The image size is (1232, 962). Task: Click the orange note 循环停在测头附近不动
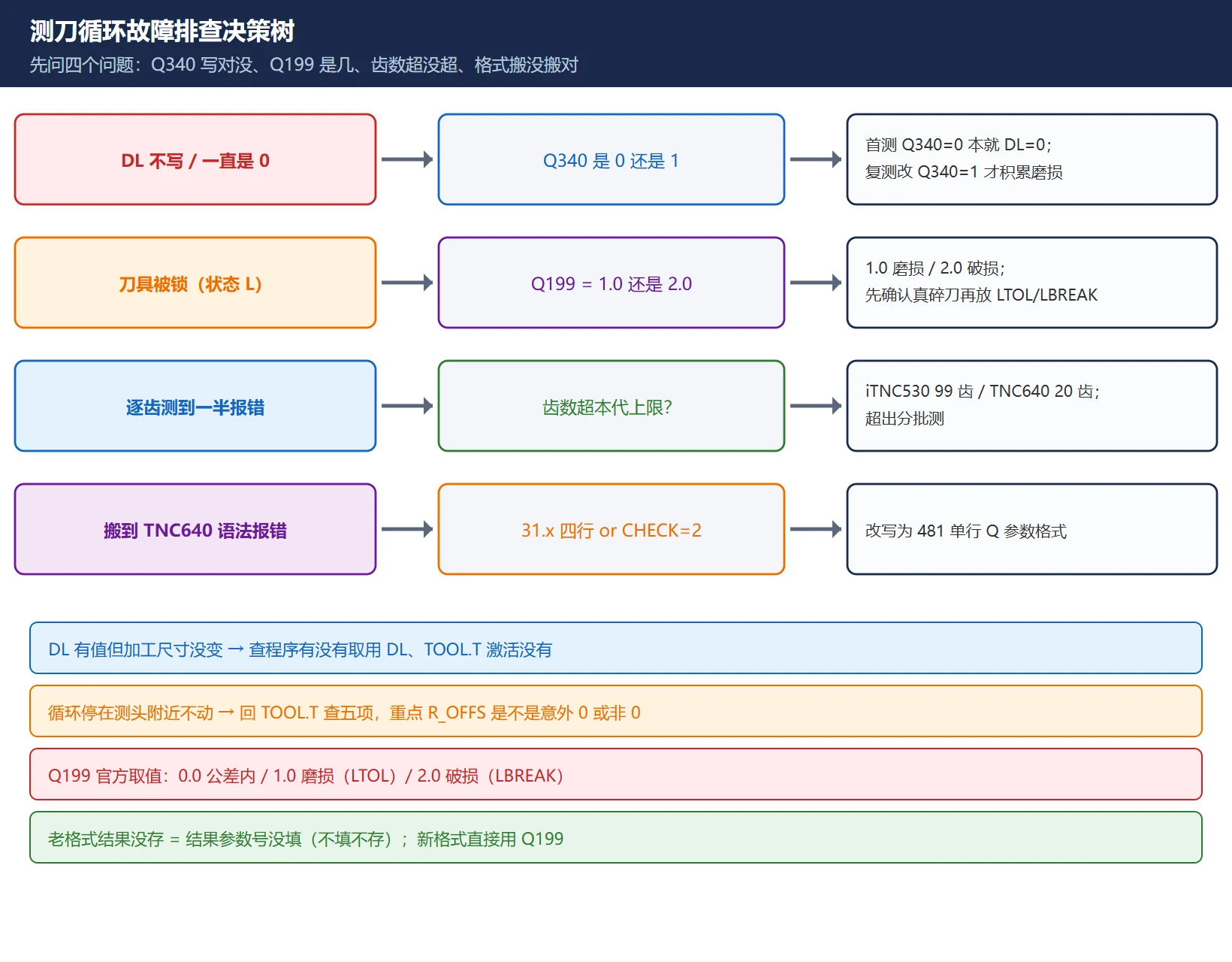tap(616, 711)
